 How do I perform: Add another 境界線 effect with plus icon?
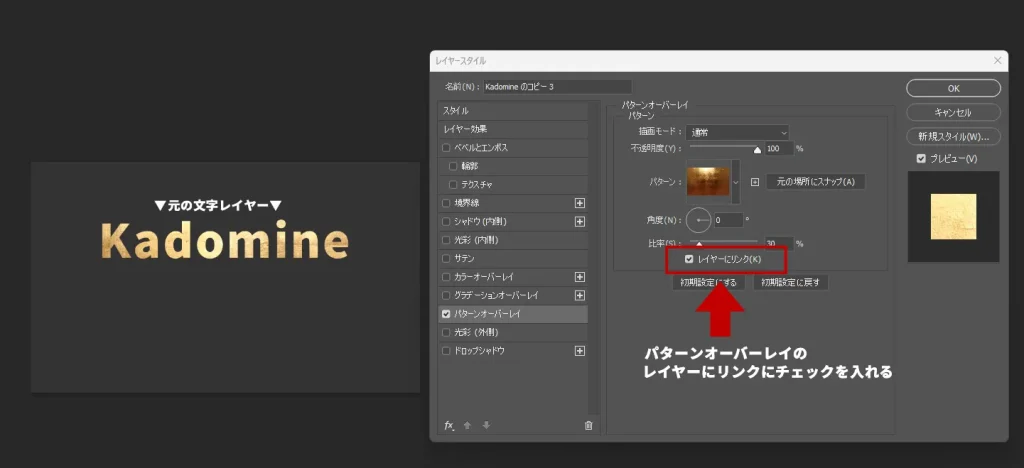(x=579, y=203)
